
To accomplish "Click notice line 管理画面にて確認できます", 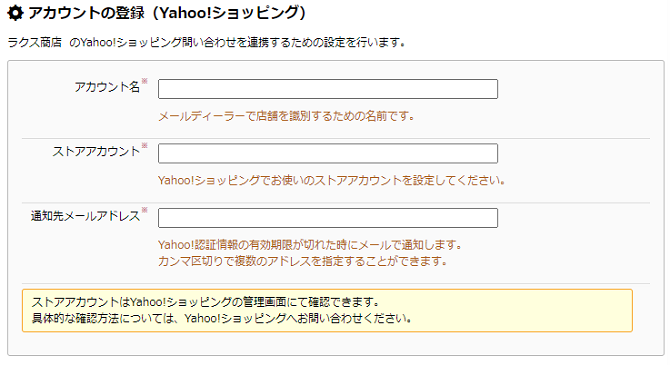I will tap(206, 302).
